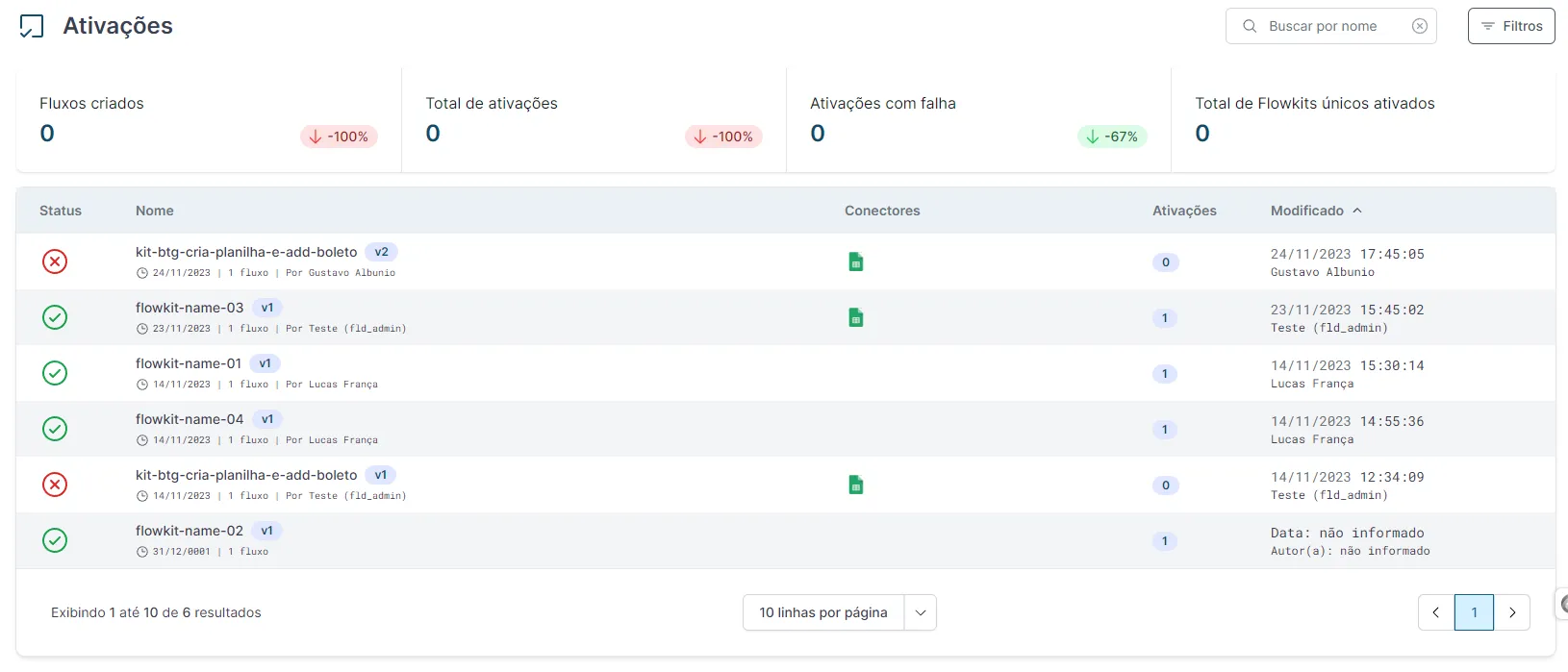The image size is (1568, 672).
Task: Open the flowkit-name-04 entry
Action: tap(190, 419)
